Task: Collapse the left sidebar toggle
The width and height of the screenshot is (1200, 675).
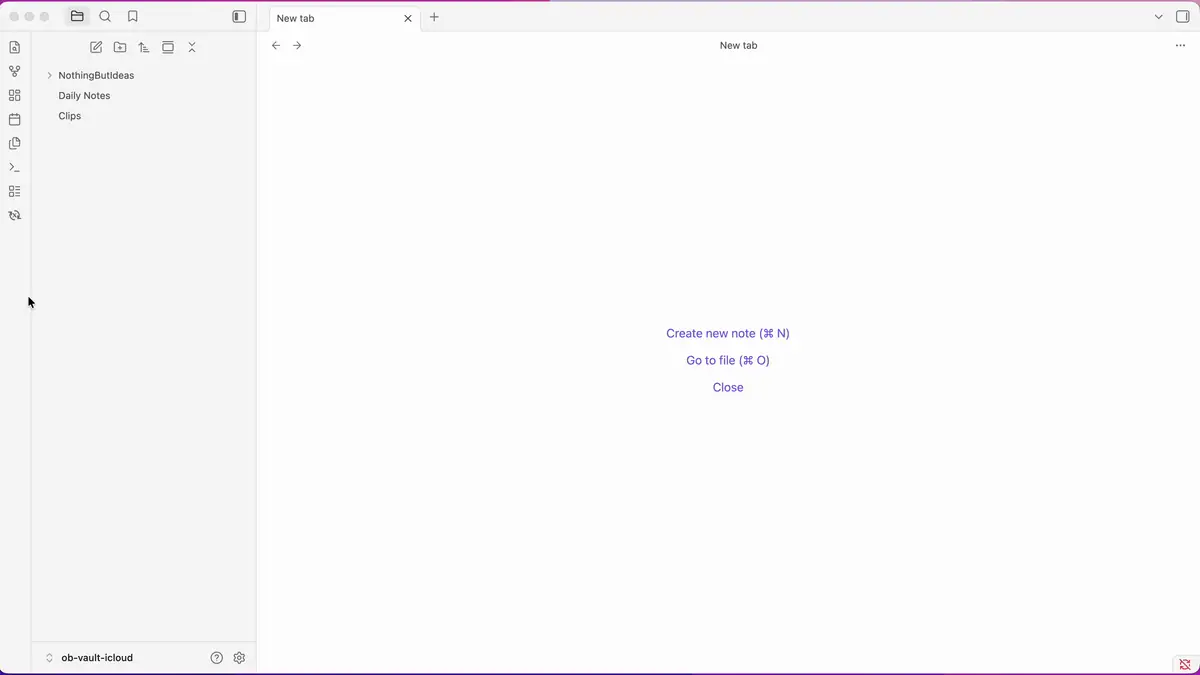Action: tap(239, 17)
